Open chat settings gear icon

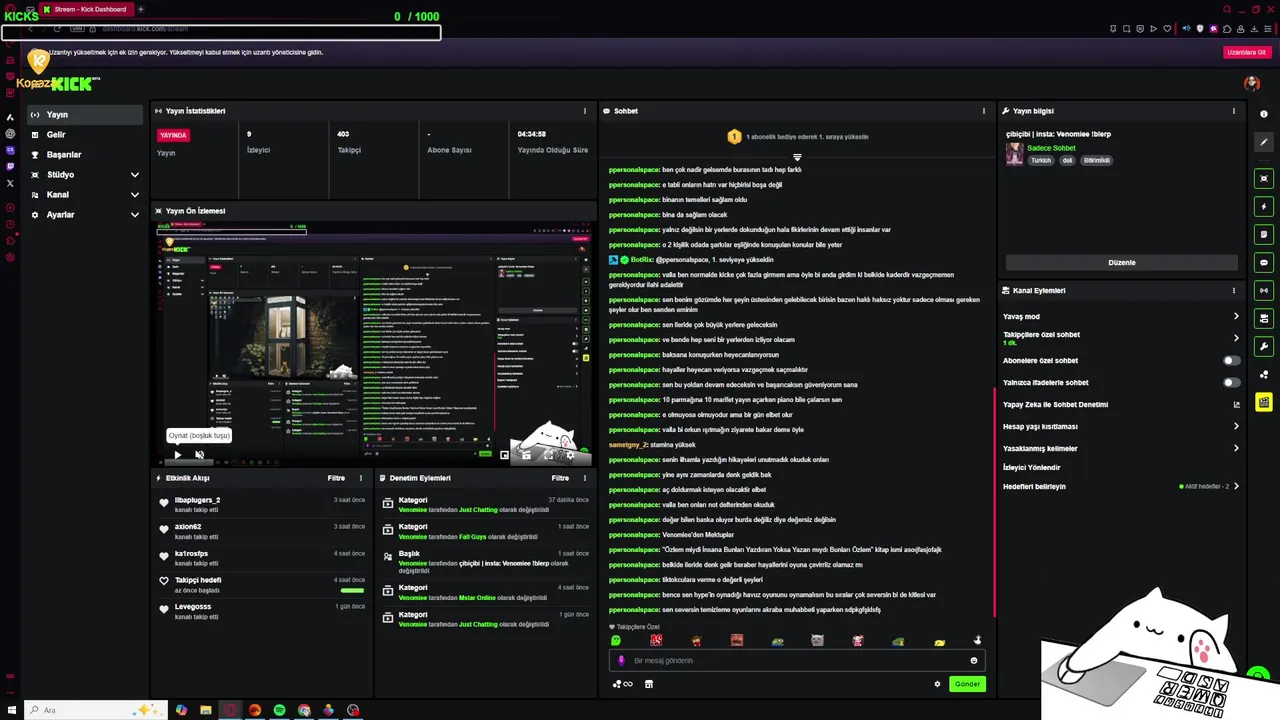click(937, 684)
